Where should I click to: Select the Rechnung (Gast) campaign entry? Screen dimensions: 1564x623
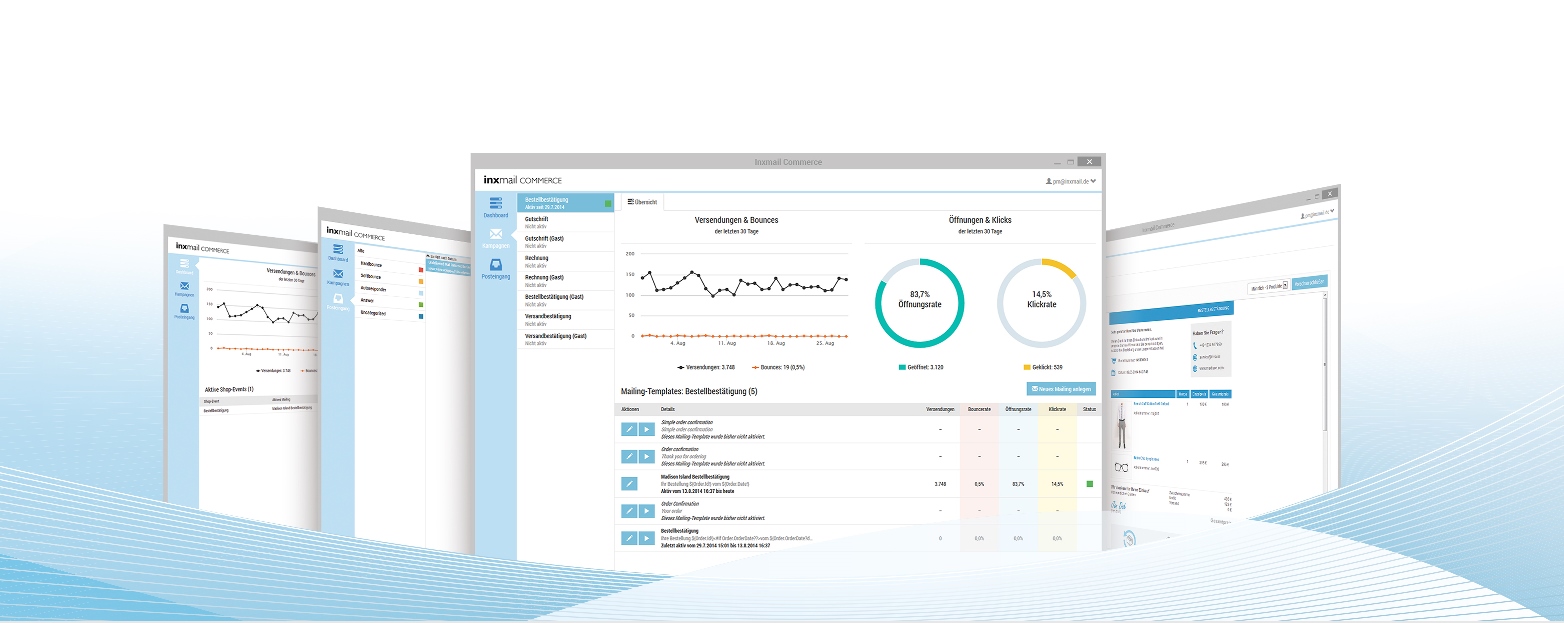pos(566,281)
